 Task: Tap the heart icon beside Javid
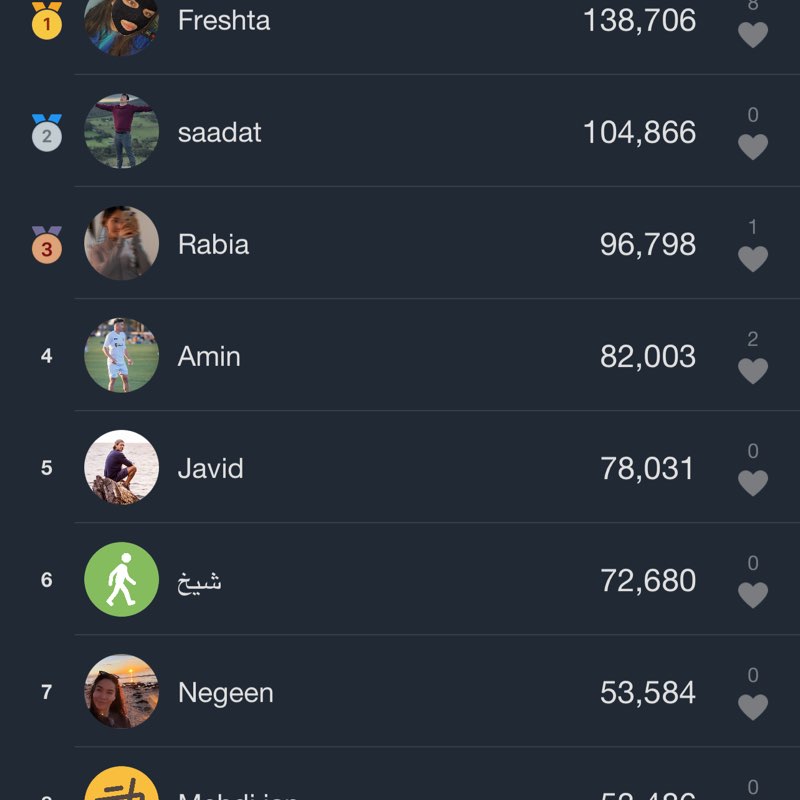coord(752,483)
